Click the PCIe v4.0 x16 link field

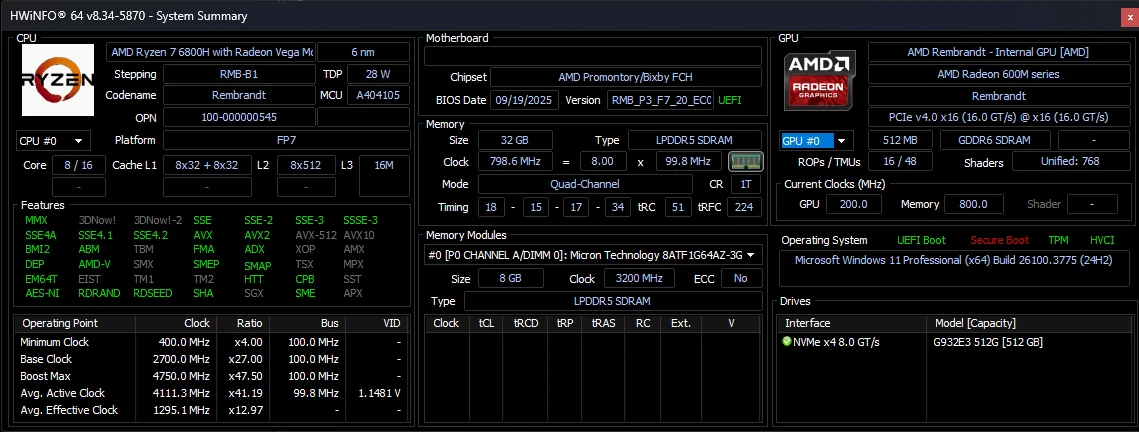997,117
